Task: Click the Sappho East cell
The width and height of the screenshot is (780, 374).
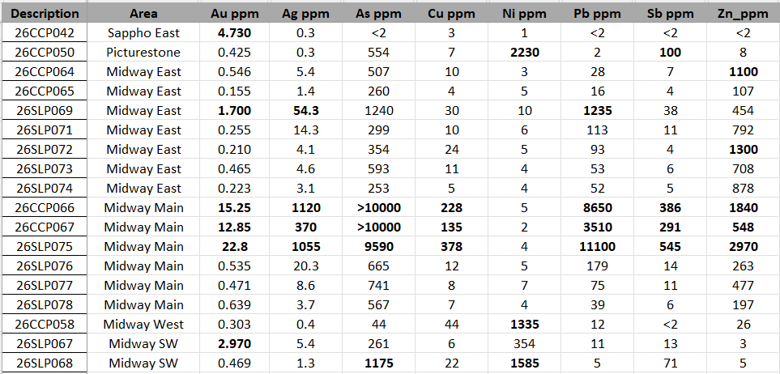Action: click(x=144, y=33)
